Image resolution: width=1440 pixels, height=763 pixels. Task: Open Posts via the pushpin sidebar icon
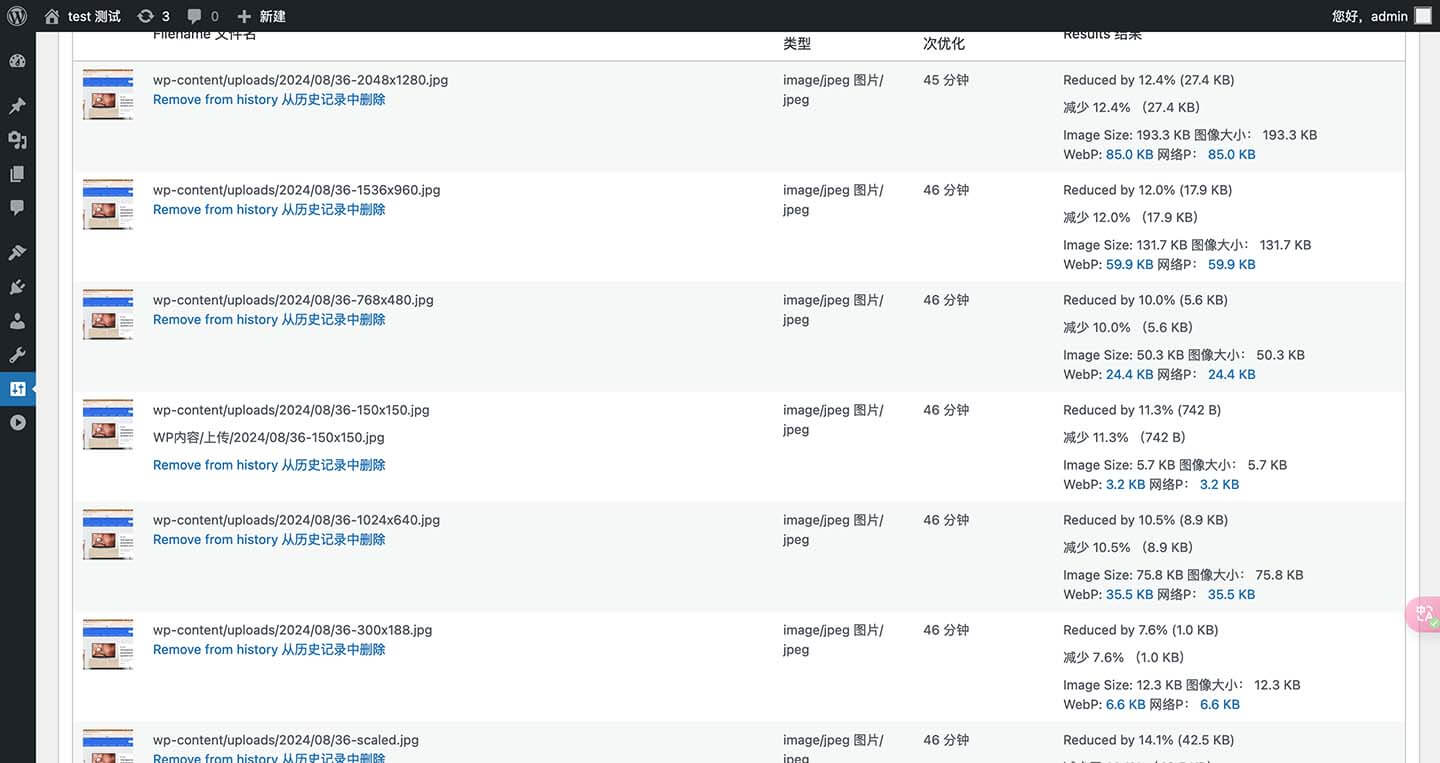(x=17, y=106)
